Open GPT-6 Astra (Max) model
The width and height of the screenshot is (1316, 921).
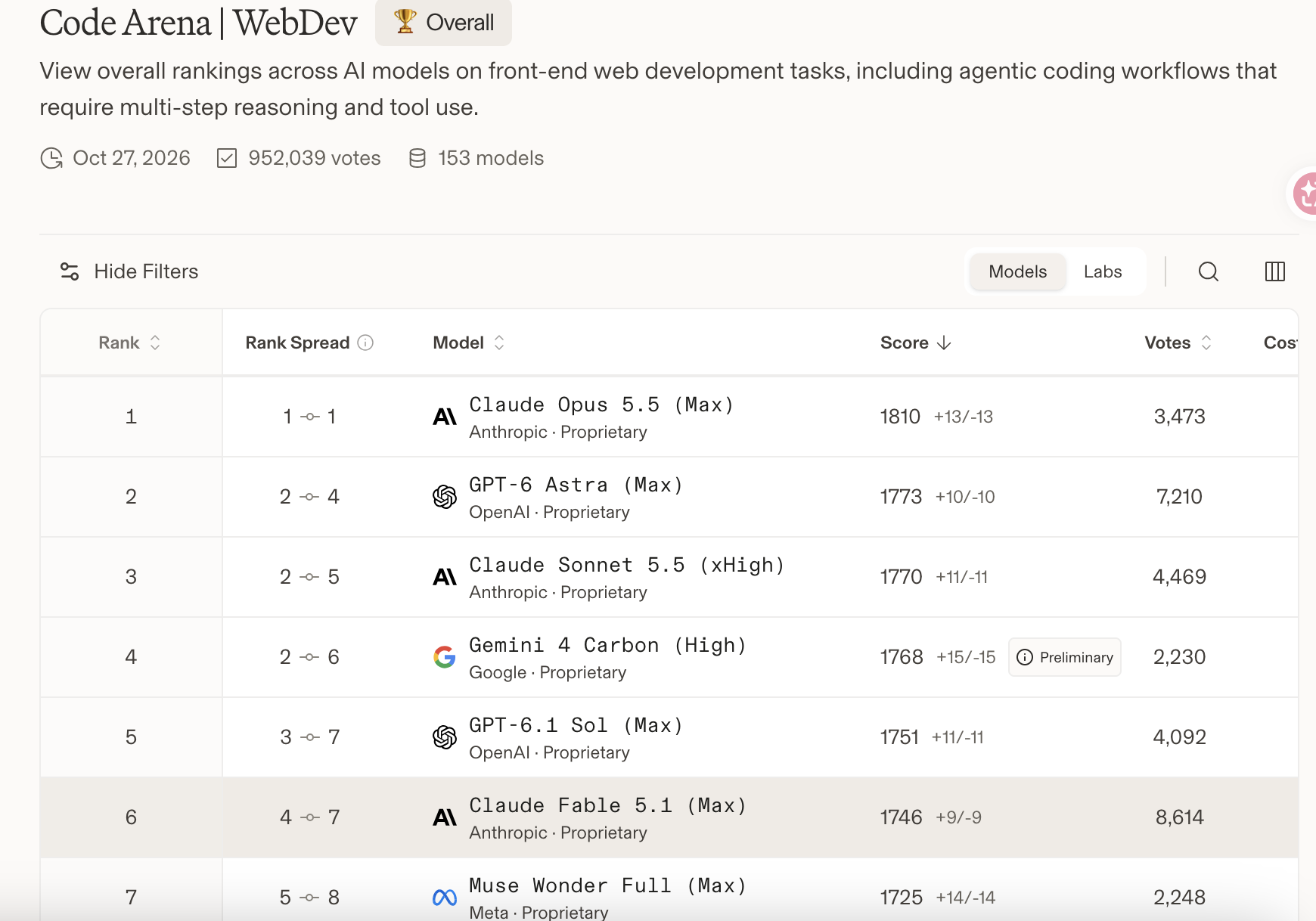[x=576, y=485]
